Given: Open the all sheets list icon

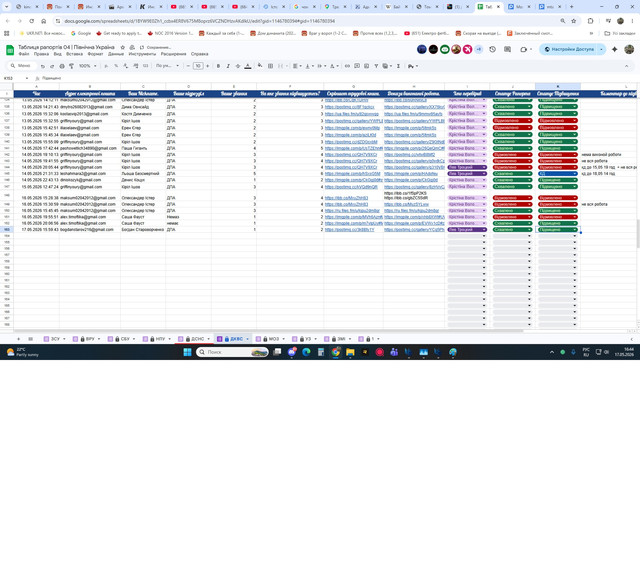Looking at the screenshot, I should (x=31, y=339).
